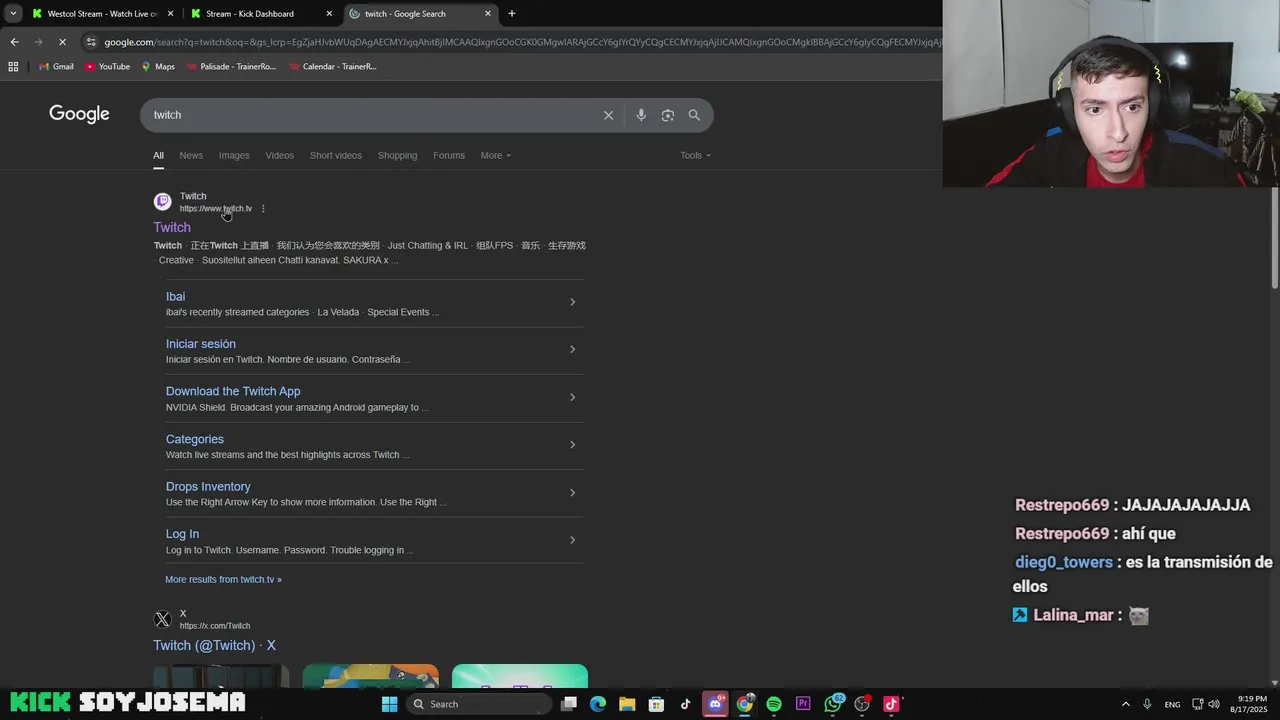Open Discord from taskbar
The width and height of the screenshot is (1280, 720).
715,704
